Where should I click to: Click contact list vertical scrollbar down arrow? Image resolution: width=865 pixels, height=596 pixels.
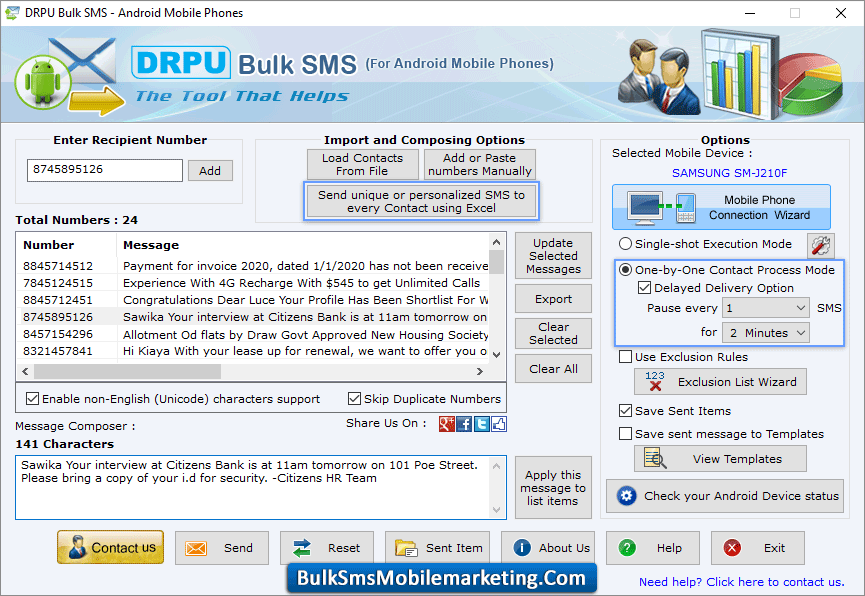496,355
